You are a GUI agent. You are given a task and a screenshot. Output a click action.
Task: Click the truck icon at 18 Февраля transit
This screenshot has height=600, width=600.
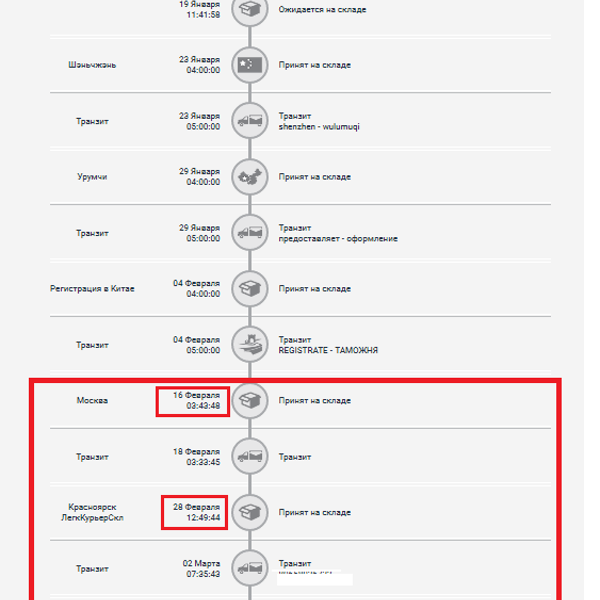[250, 457]
